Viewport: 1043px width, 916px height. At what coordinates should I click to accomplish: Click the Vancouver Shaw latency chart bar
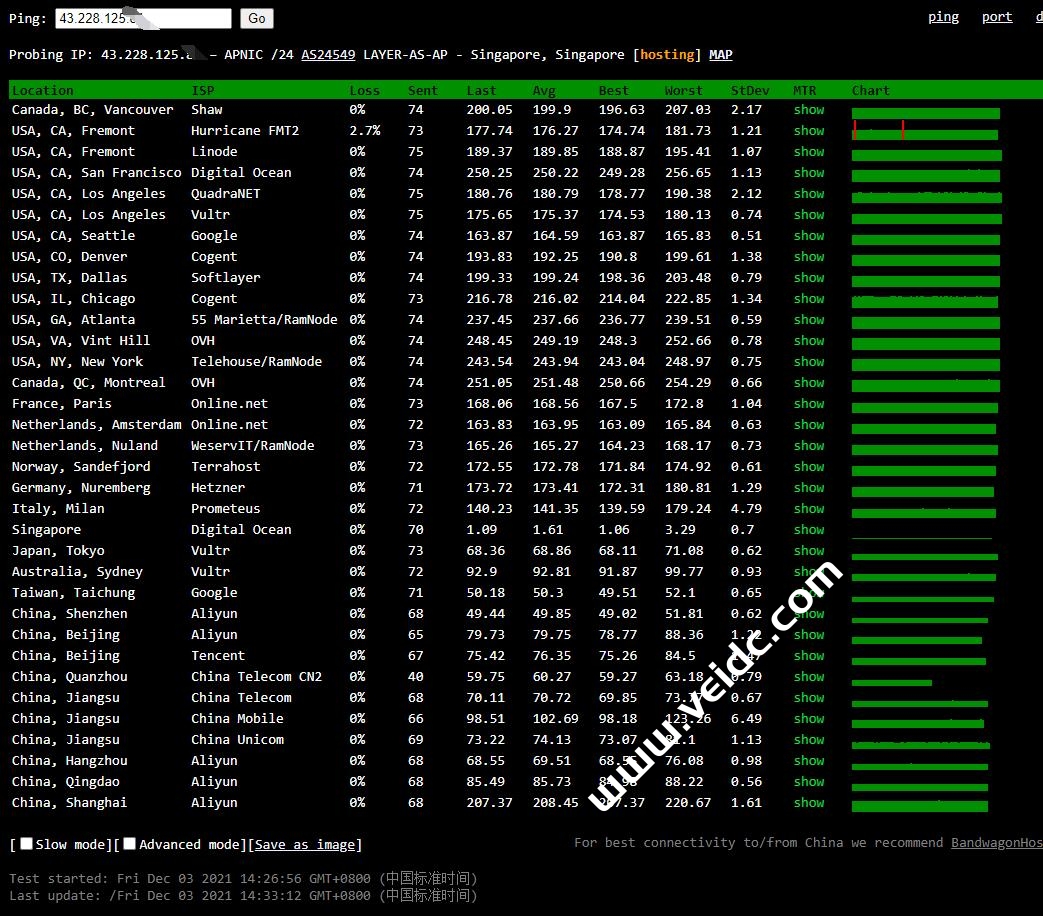[x=926, y=114]
